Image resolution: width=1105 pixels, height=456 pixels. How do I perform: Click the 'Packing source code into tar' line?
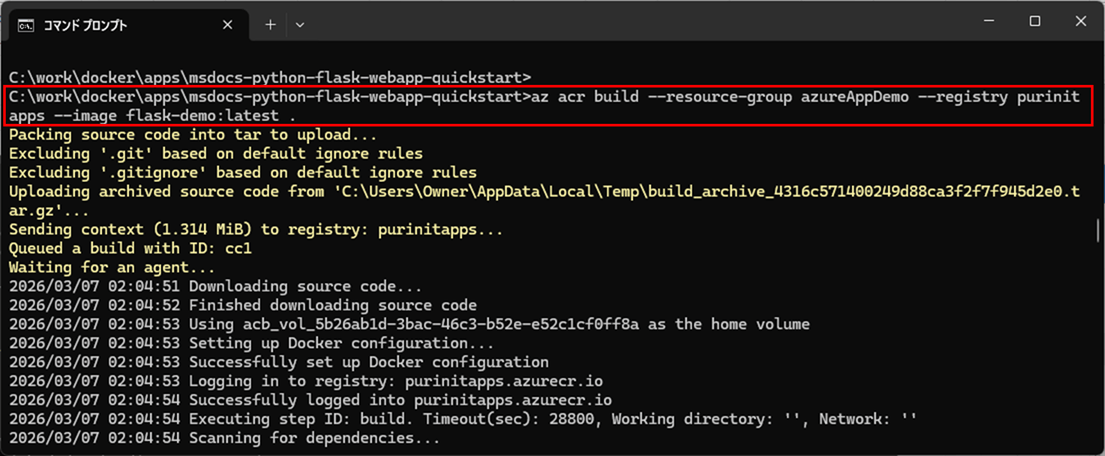click(193, 135)
